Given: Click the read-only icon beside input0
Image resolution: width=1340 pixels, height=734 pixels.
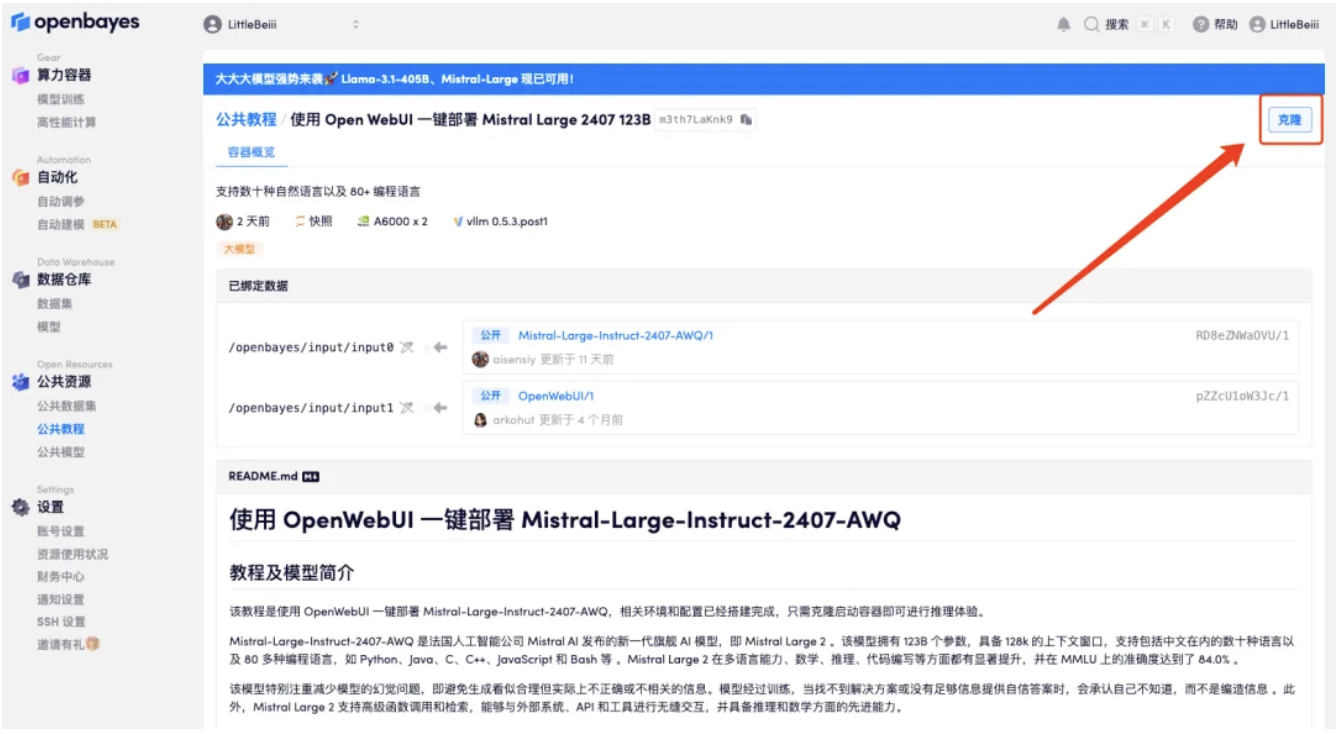Looking at the screenshot, I should 406,348.
